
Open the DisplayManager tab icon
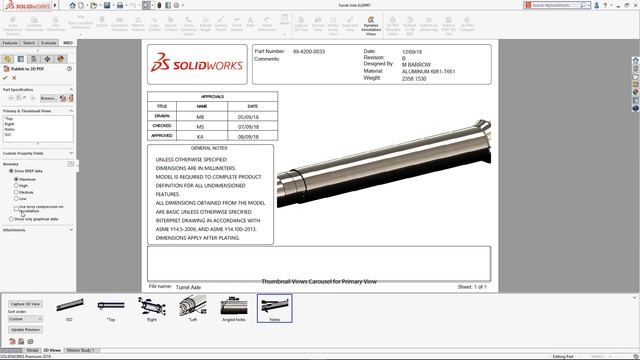[61, 59]
